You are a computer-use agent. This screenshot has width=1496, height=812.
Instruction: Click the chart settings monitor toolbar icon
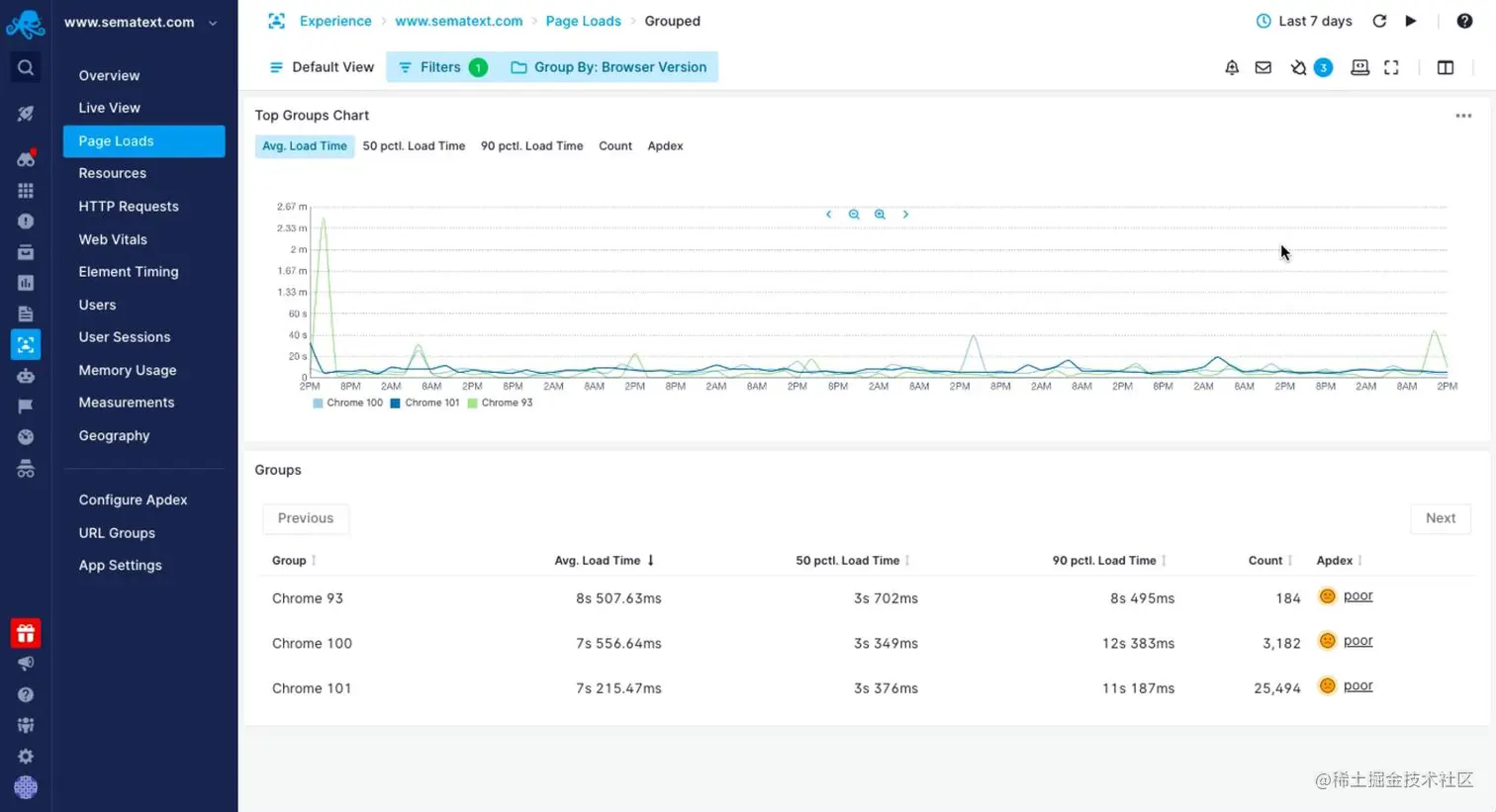point(1360,67)
